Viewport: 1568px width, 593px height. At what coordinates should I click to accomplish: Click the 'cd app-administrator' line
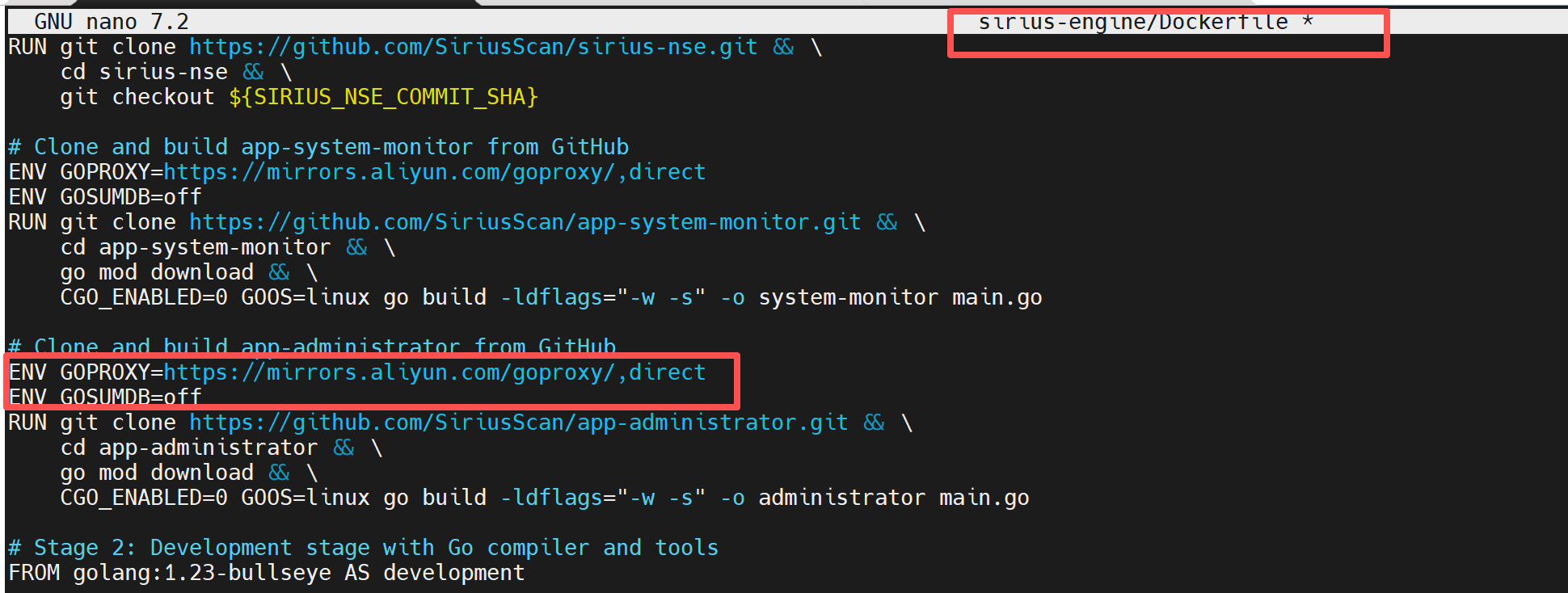tap(221, 448)
